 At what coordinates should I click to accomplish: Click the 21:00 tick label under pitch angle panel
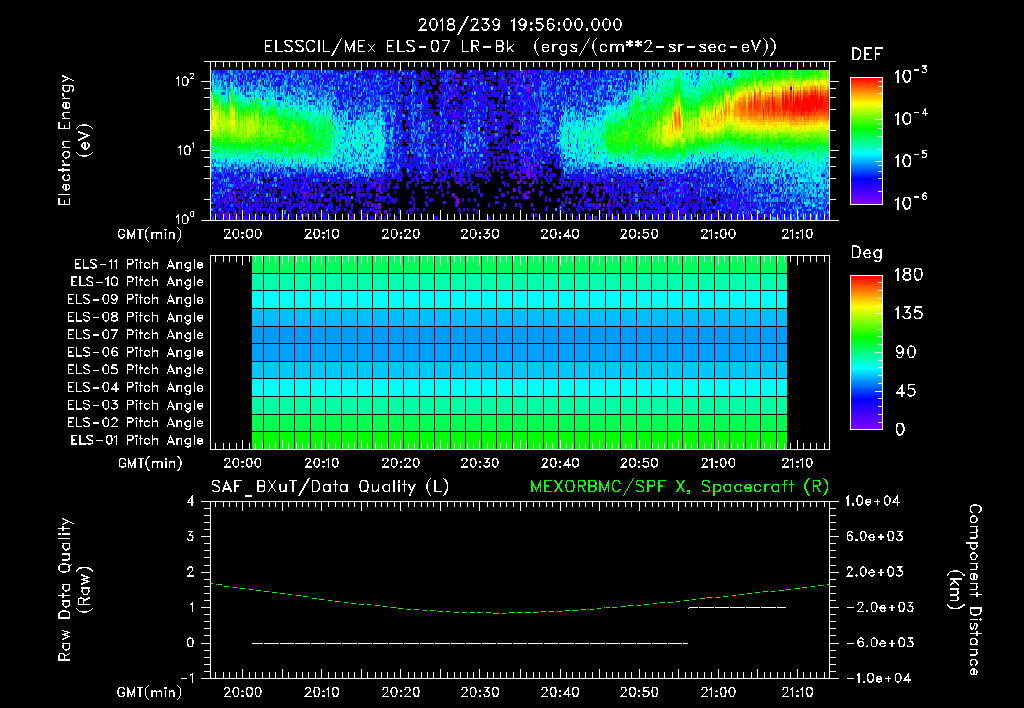[x=718, y=463]
